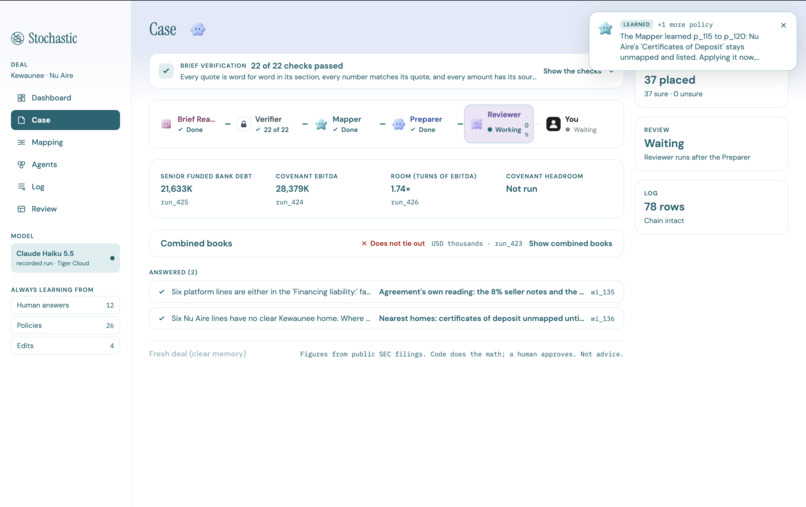Click the 1.74× room value
This screenshot has width=806, height=507.
pos(400,189)
